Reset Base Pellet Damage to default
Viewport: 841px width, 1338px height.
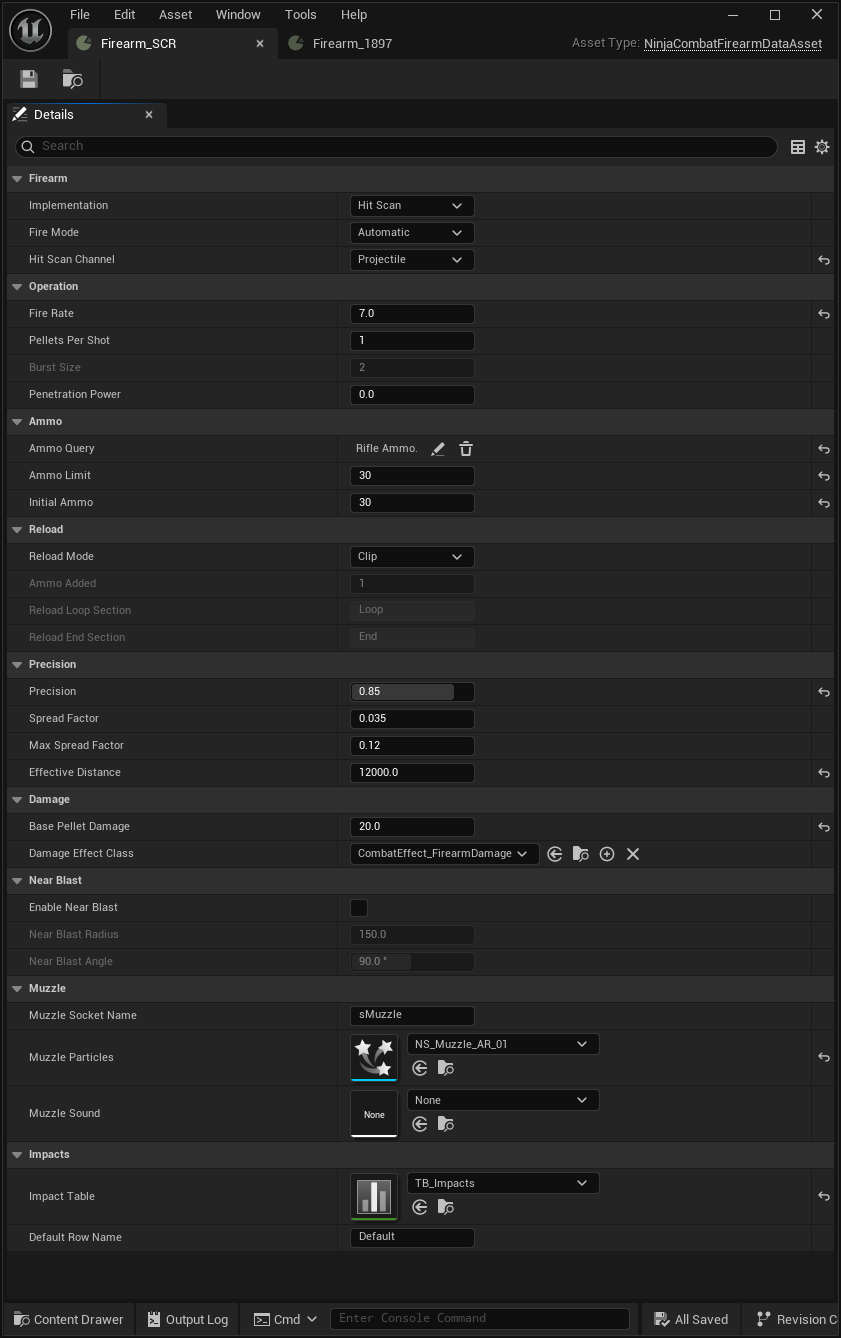click(x=824, y=827)
